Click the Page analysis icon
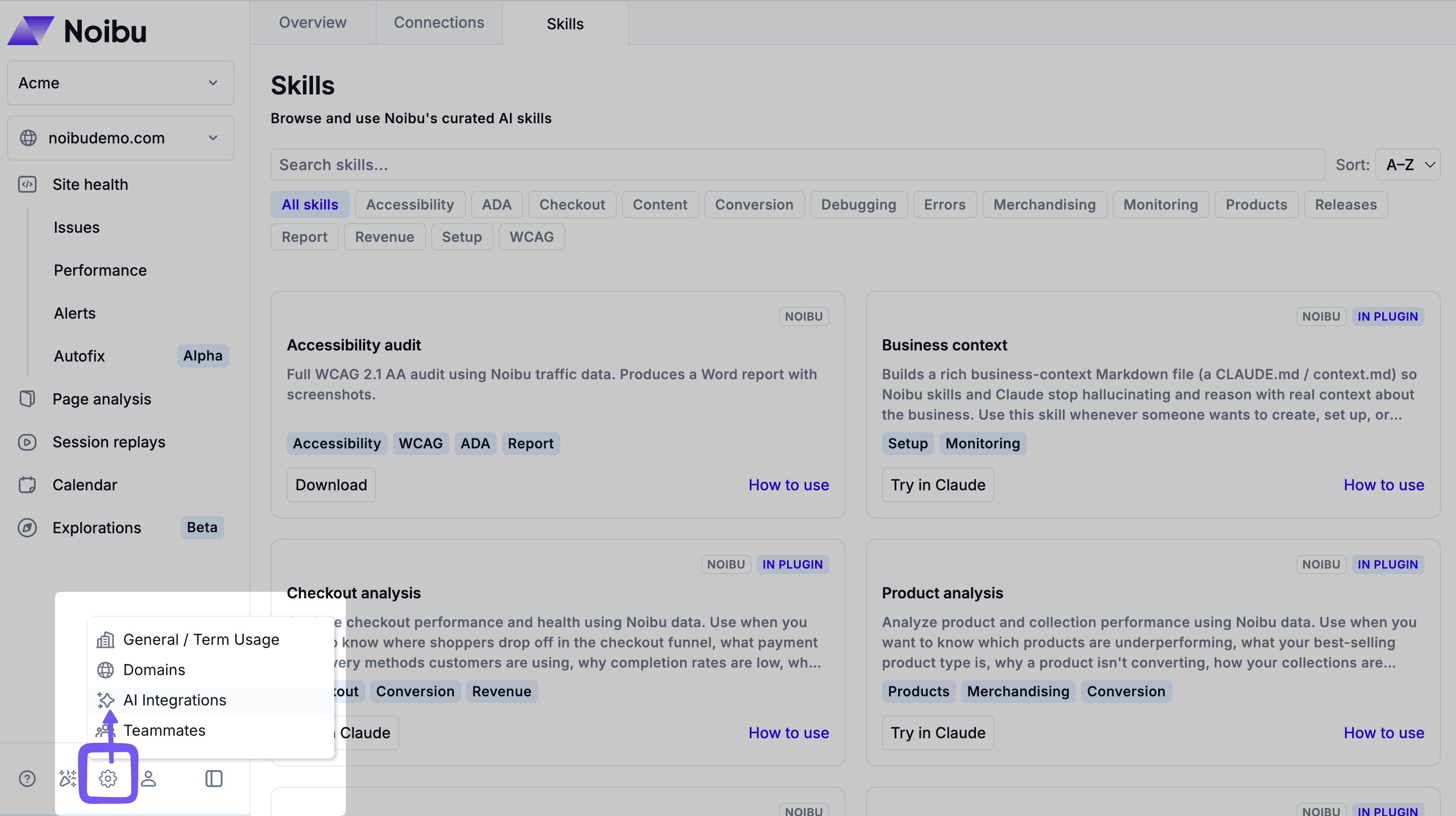The image size is (1456, 816). tap(27, 399)
